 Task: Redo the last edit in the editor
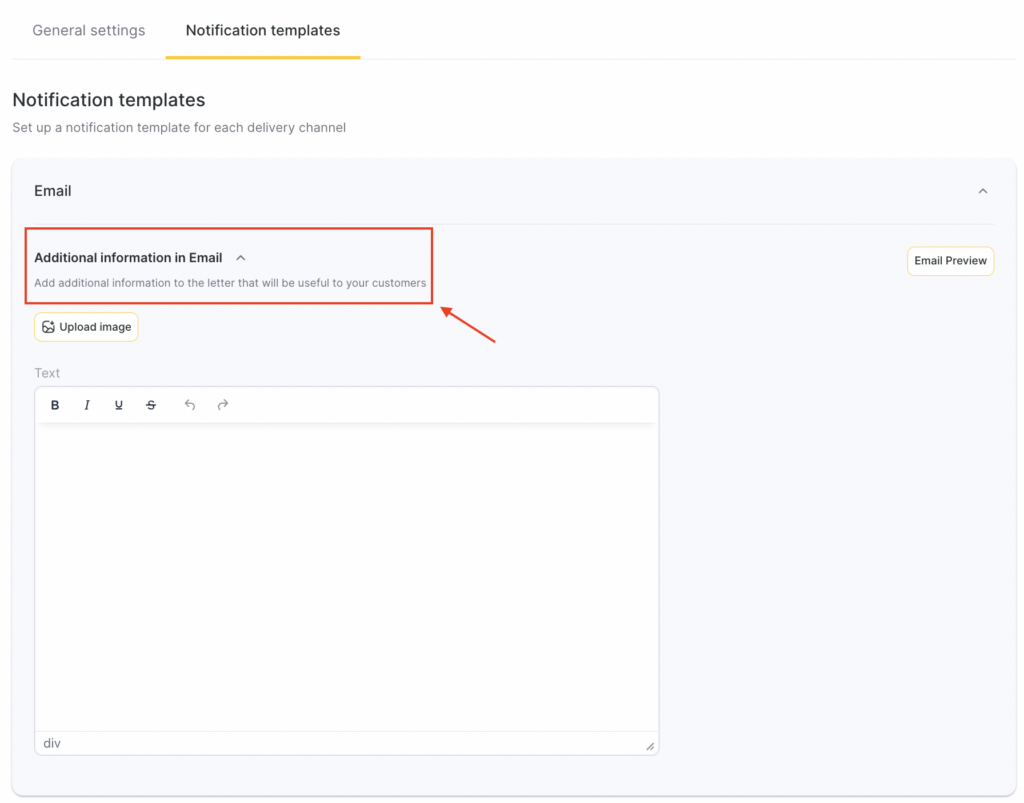[223, 405]
